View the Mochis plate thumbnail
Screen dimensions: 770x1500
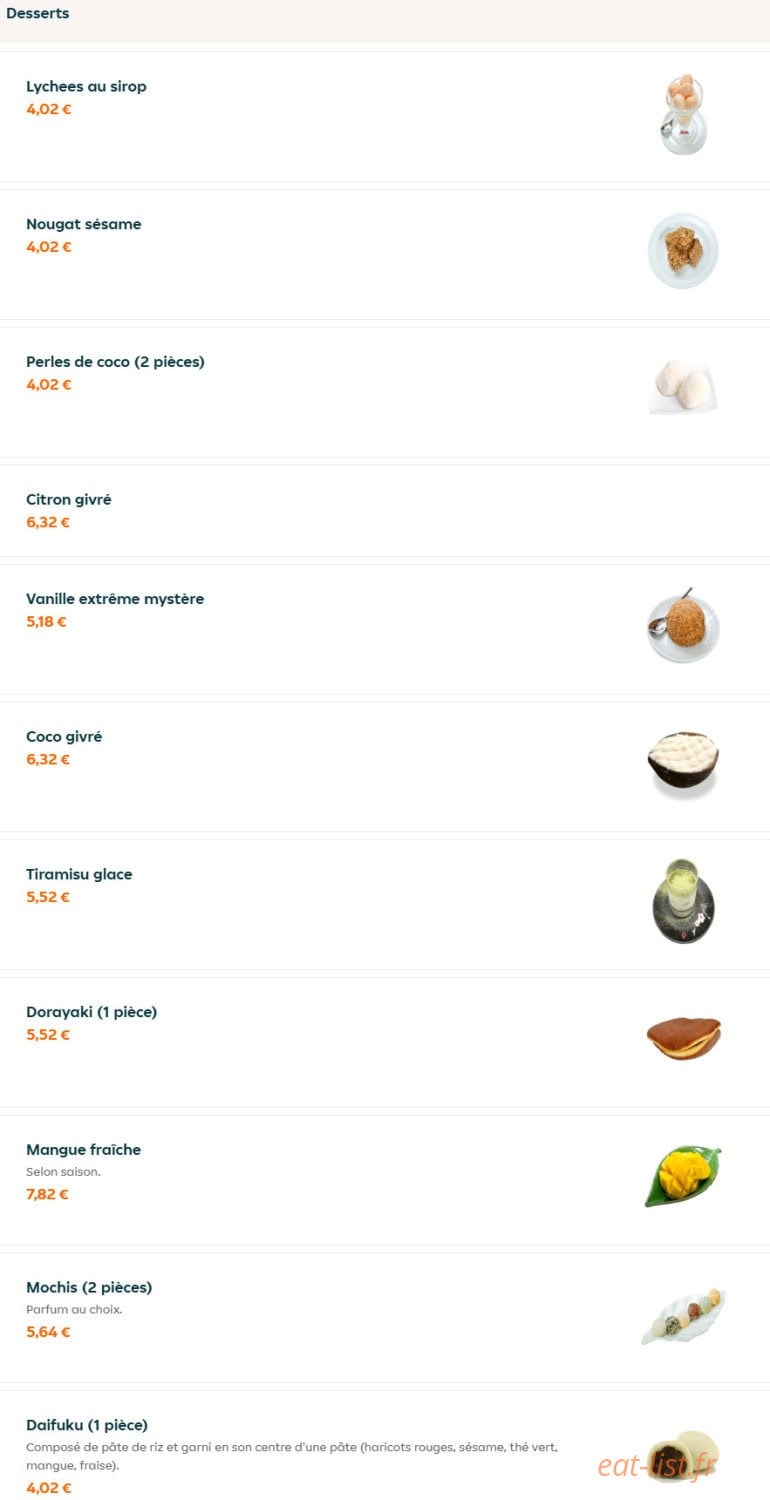click(683, 1316)
